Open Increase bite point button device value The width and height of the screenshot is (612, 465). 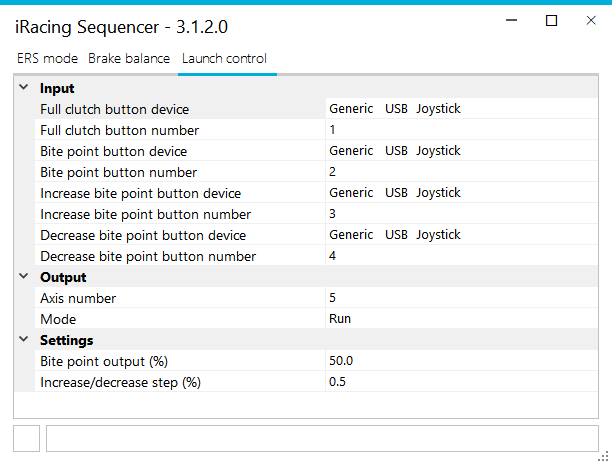click(x=461, y=192)
